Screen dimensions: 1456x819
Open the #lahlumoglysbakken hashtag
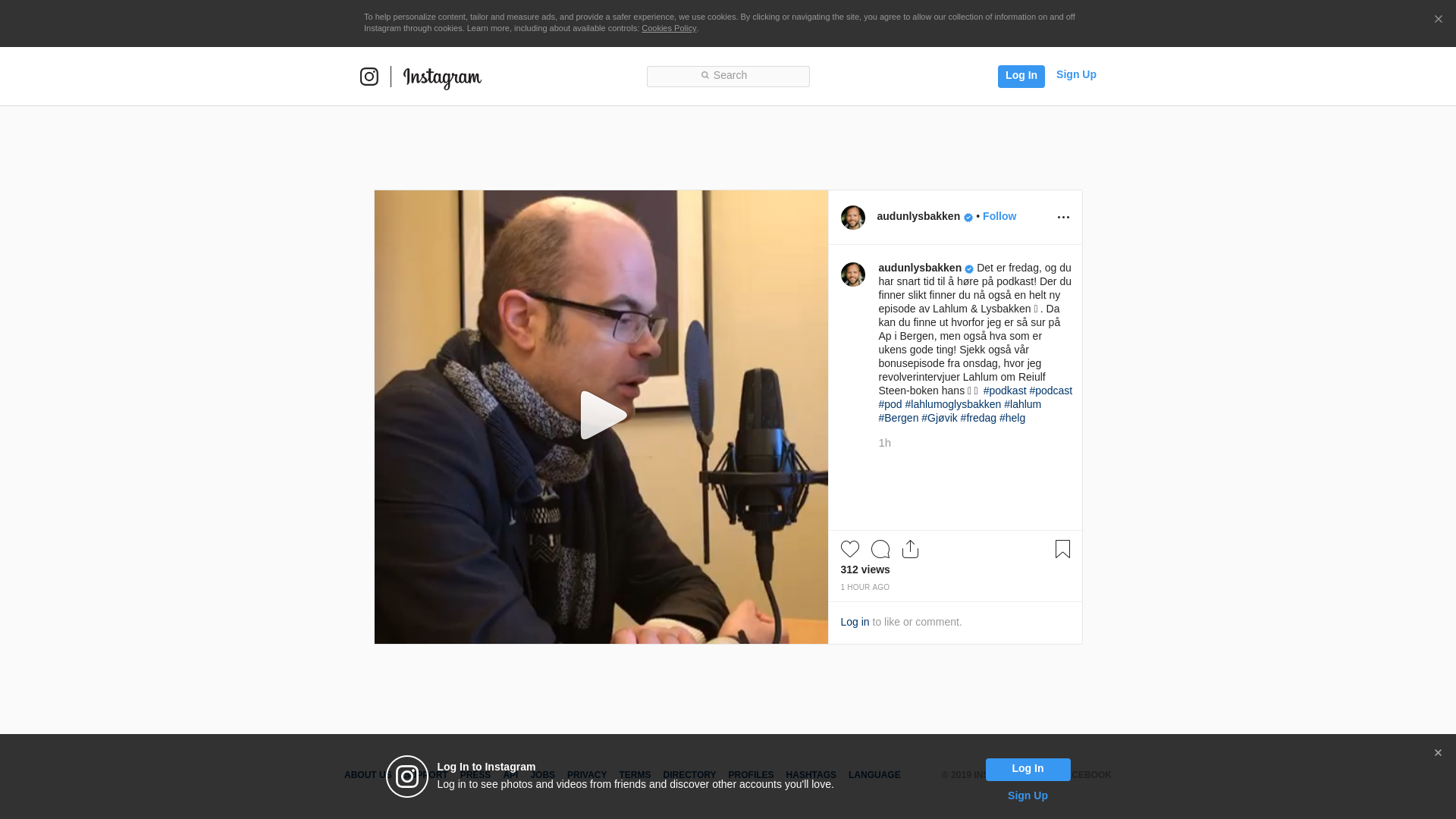point(952,404)
